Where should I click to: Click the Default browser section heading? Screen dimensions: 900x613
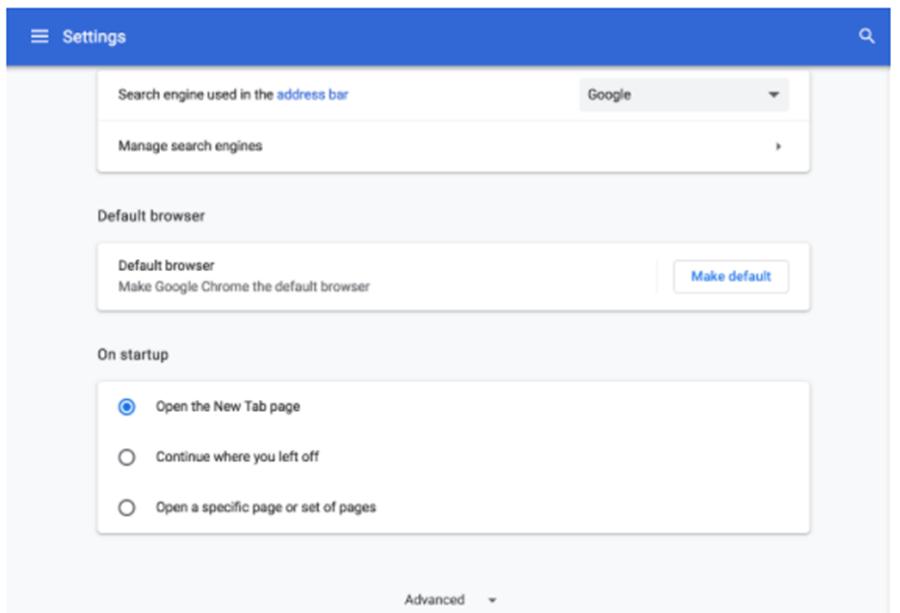(x=151, y=216)
